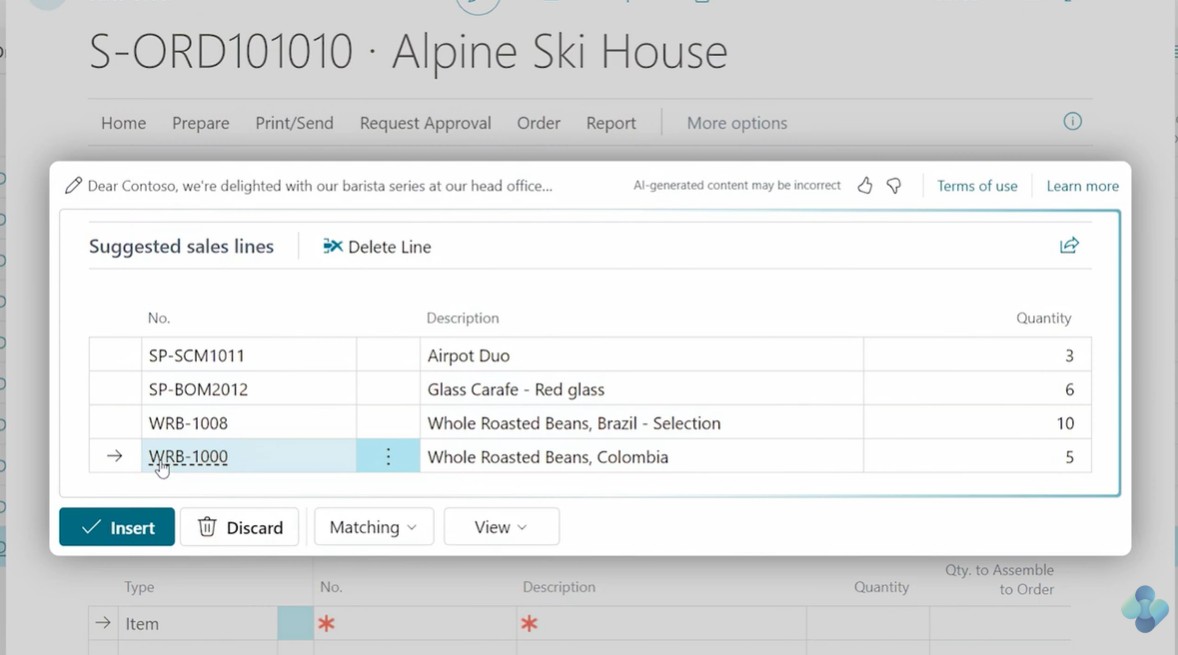The image size is (1178, 655).
Task: Give thumbs up to the AI-generated content
Action: 864,185
